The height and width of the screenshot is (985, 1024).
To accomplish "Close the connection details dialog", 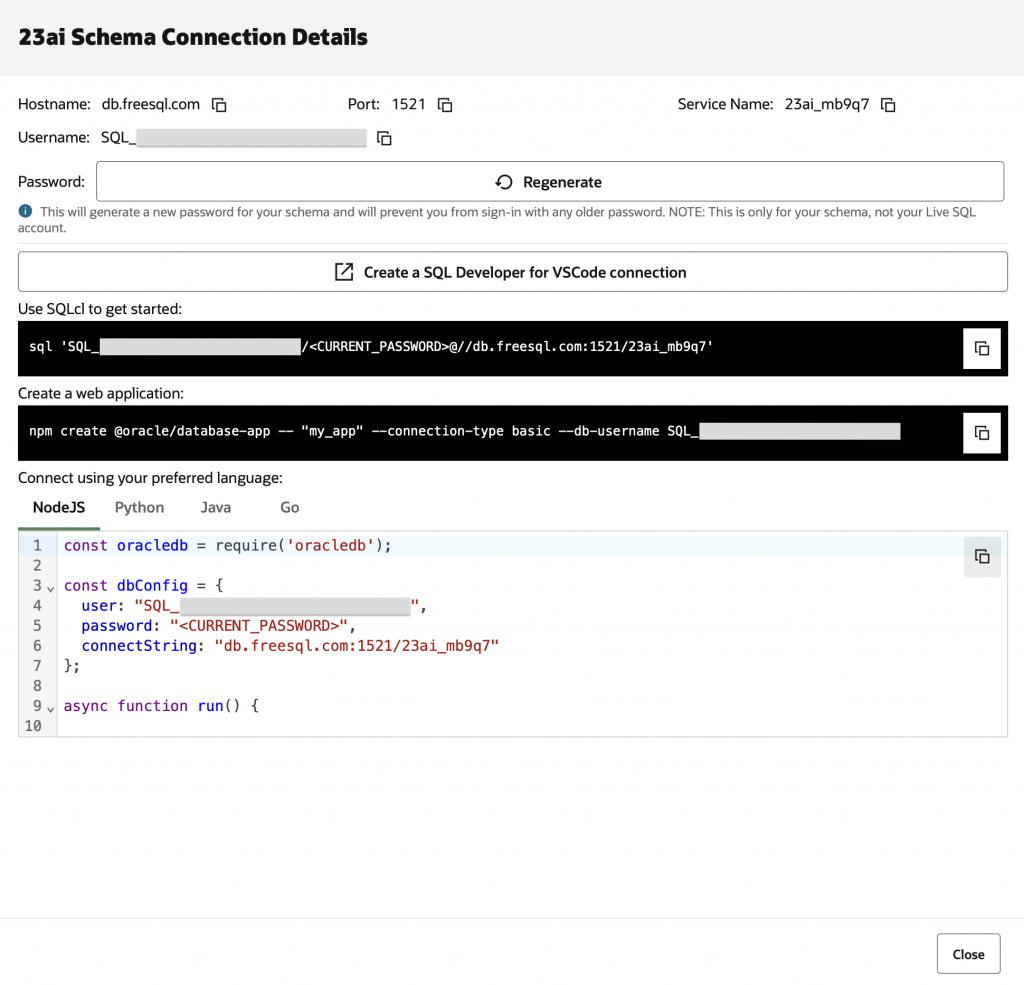I will tap(967, 953).
